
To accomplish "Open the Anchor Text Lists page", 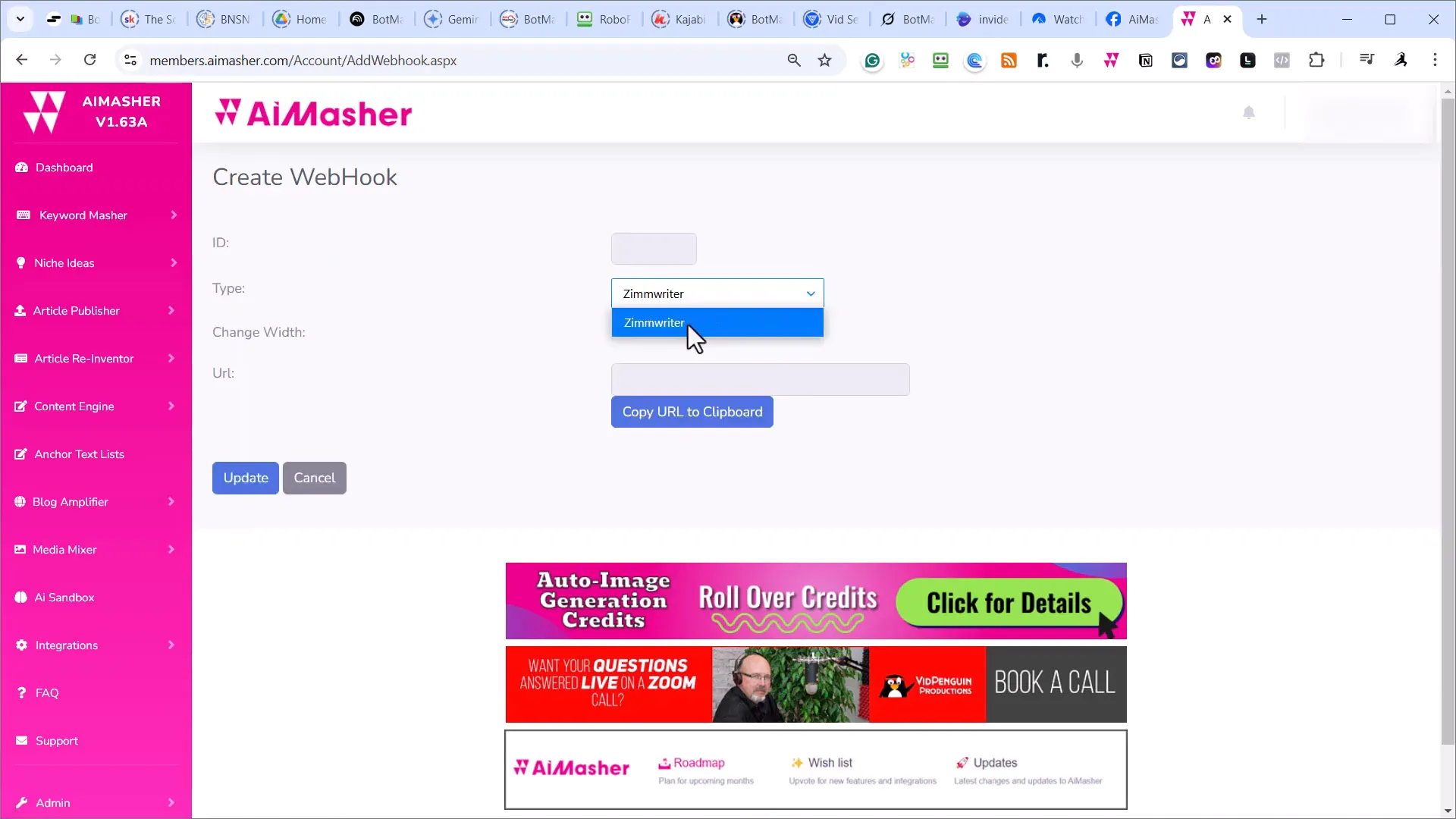I will click(x=80, y=454).
